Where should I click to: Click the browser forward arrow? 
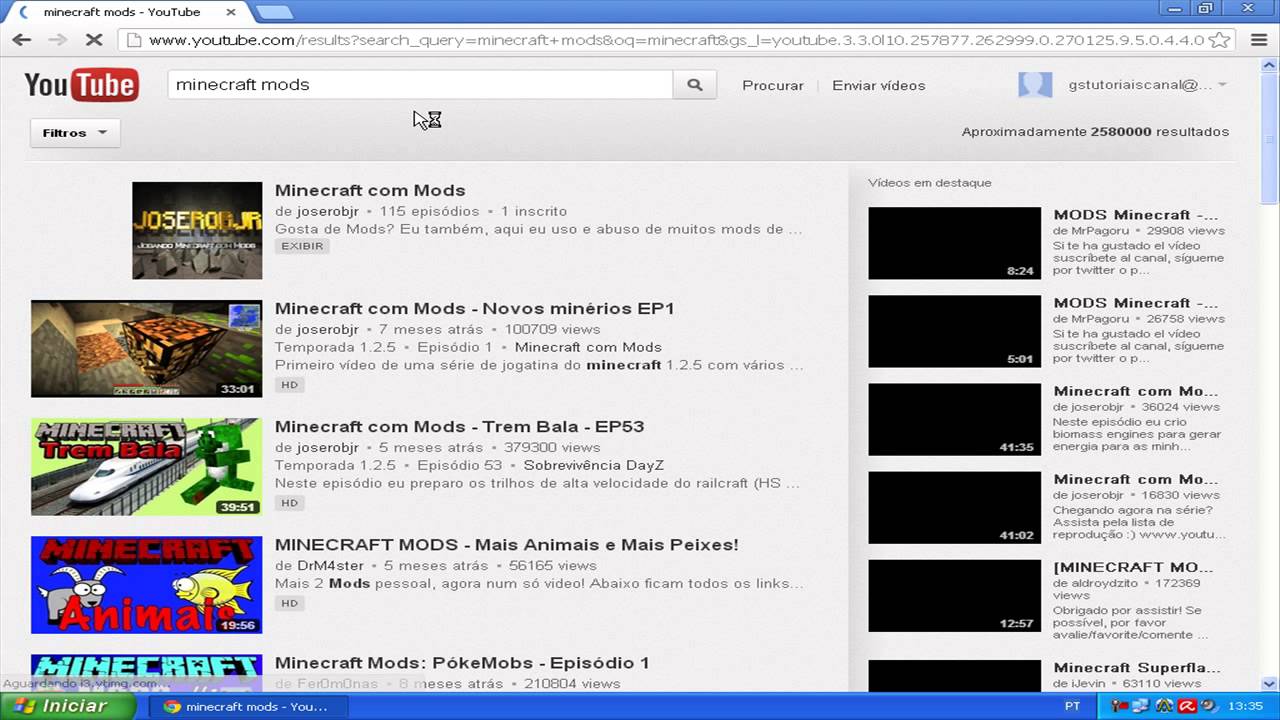point(58,40)
